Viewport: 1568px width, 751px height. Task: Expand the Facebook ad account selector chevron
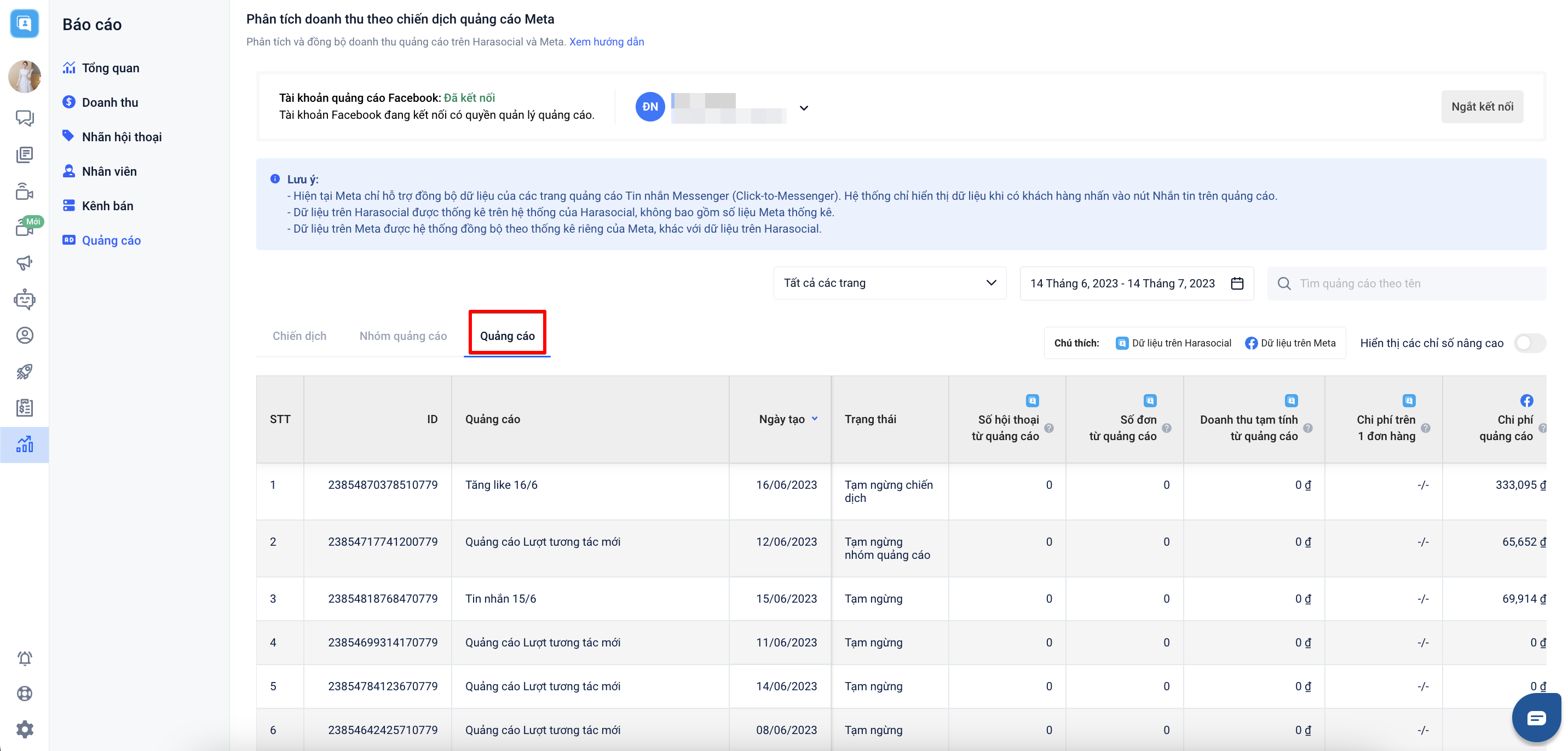[x=804, y=108]
